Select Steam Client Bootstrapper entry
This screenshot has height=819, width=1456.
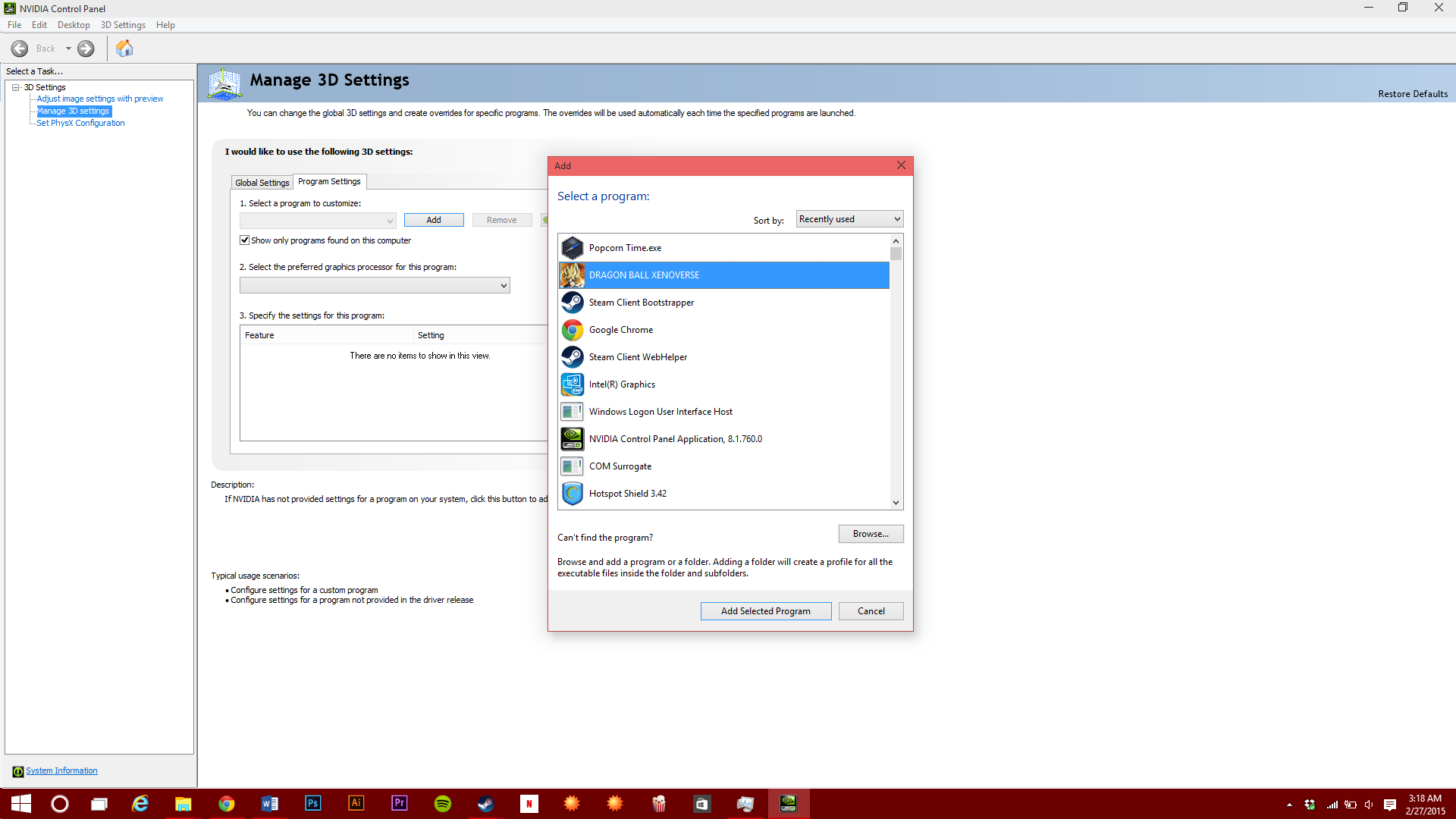click(641, 303)
